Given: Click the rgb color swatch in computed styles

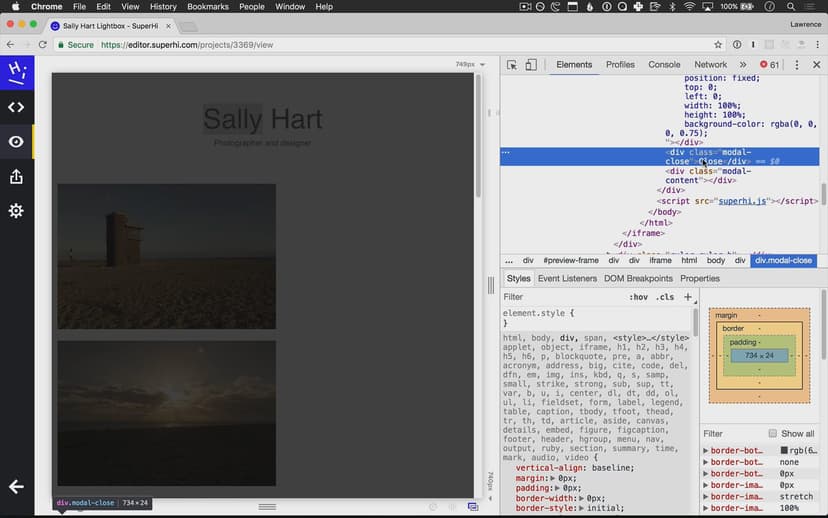Looking at the screenshot, I should click(x=784, y=451).
